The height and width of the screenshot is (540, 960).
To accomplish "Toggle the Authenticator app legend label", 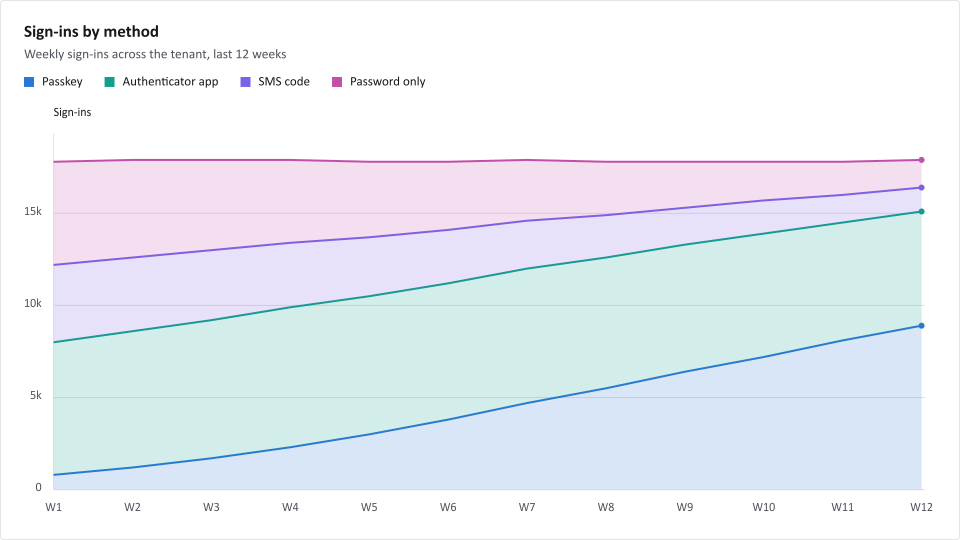I will pos(170,82).
